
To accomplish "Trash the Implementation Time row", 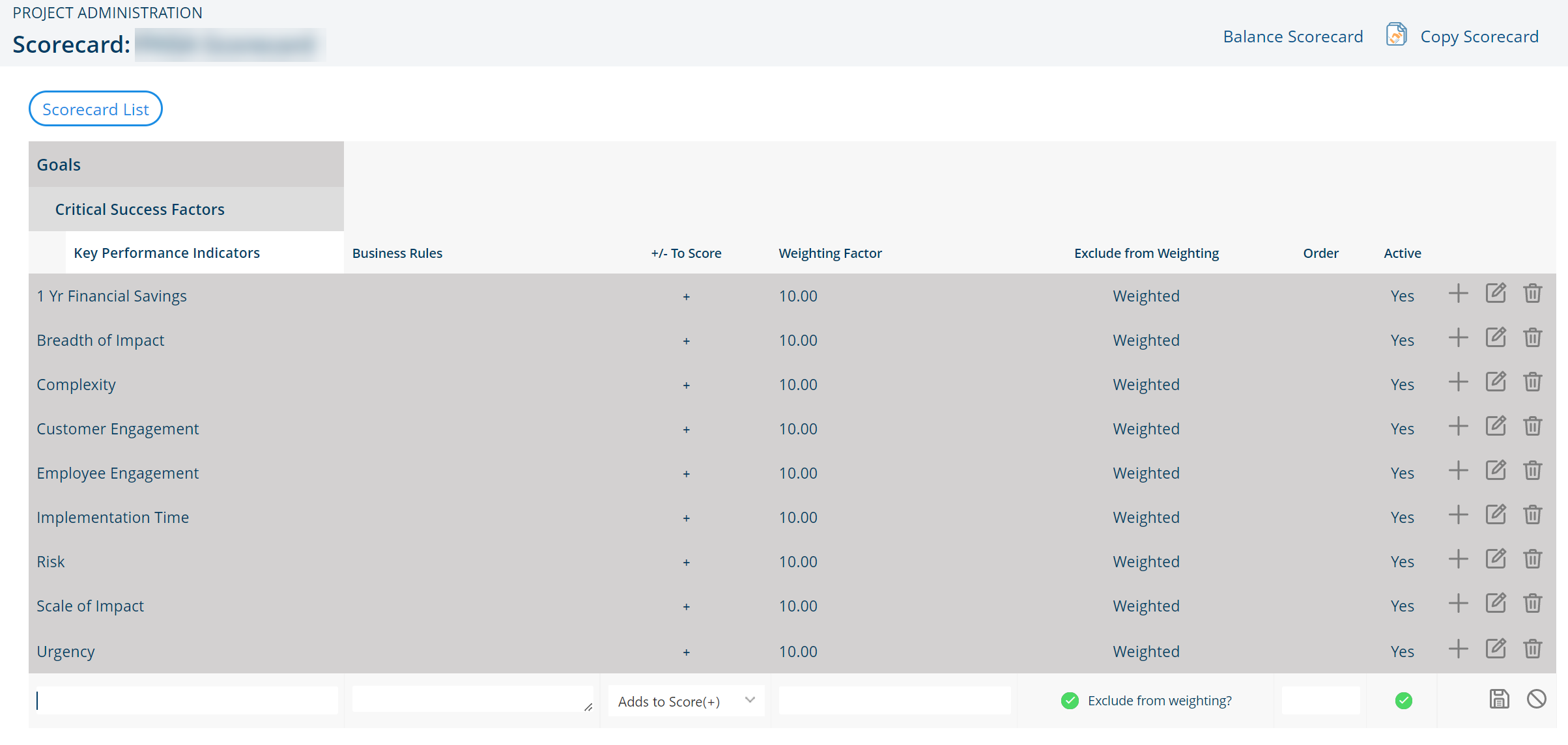I will pyautogui.click(x=1532, y=515).
